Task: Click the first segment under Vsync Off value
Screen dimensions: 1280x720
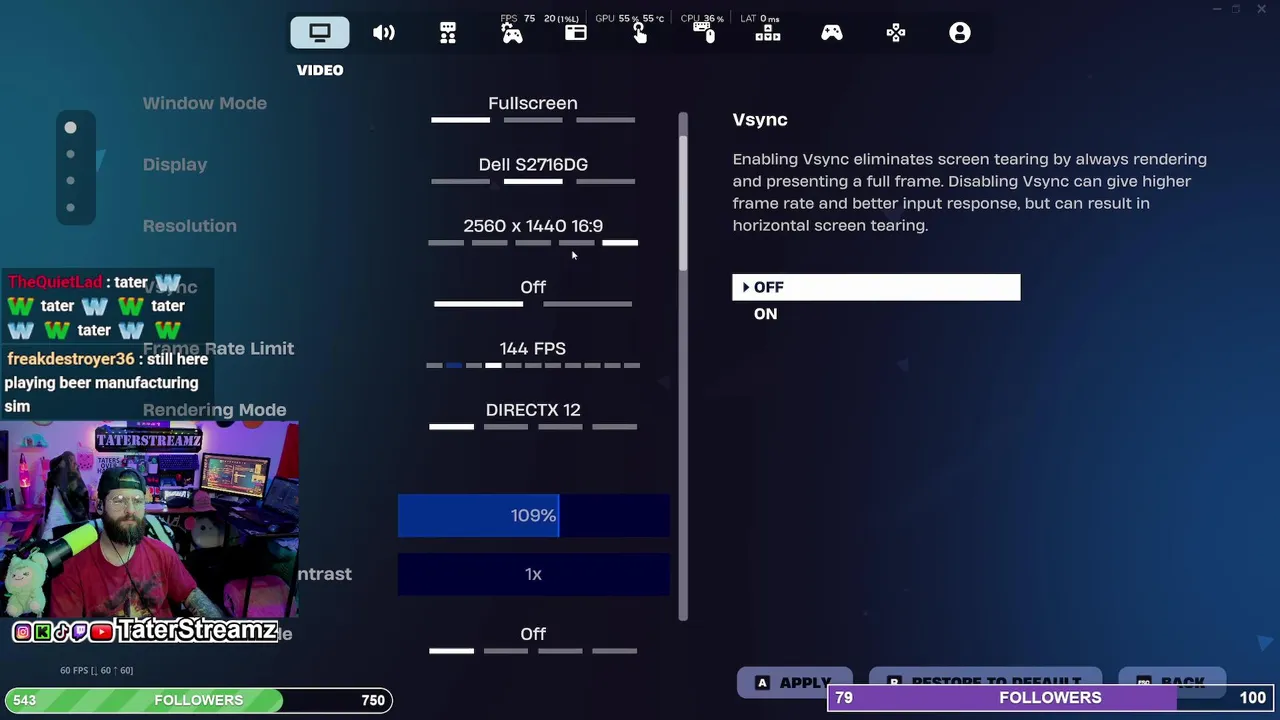Action: click(478, 304)
